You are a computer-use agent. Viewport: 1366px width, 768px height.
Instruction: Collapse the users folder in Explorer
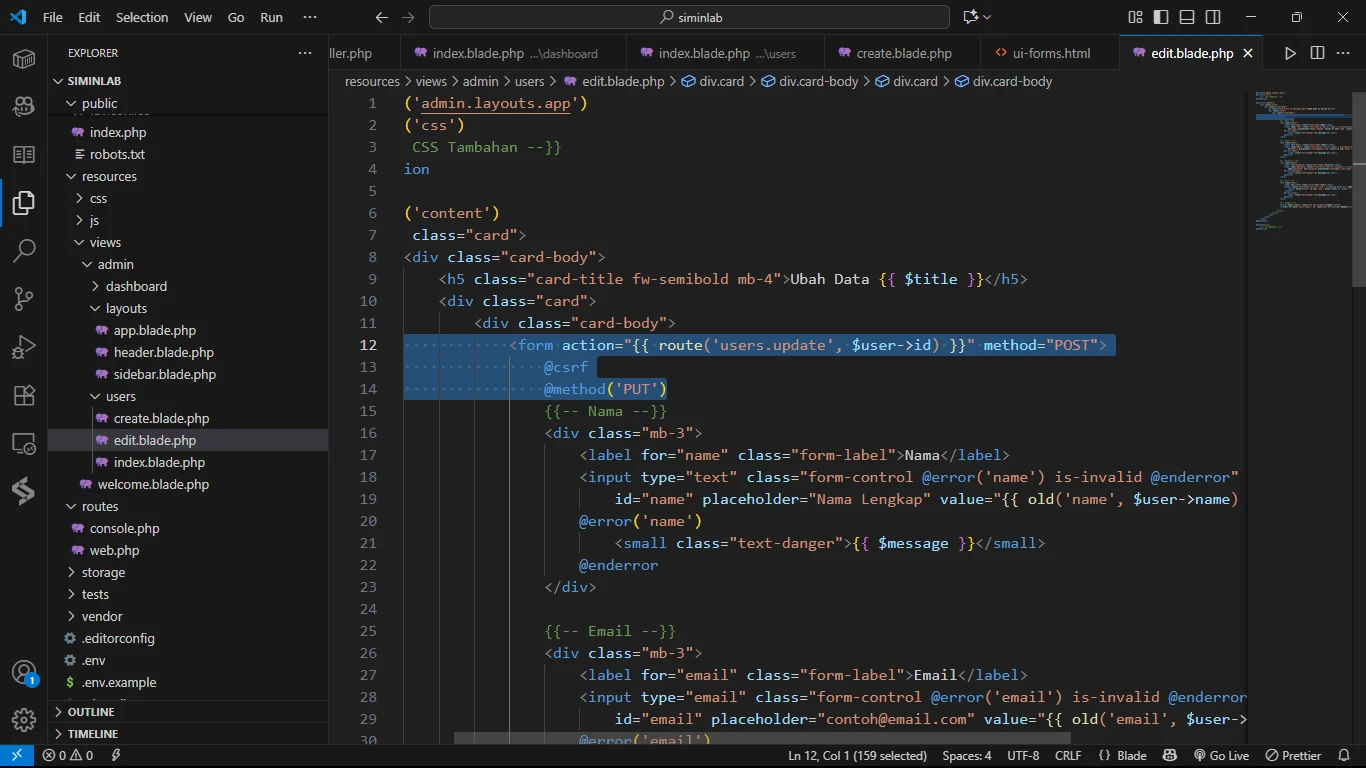coord(120,396)
